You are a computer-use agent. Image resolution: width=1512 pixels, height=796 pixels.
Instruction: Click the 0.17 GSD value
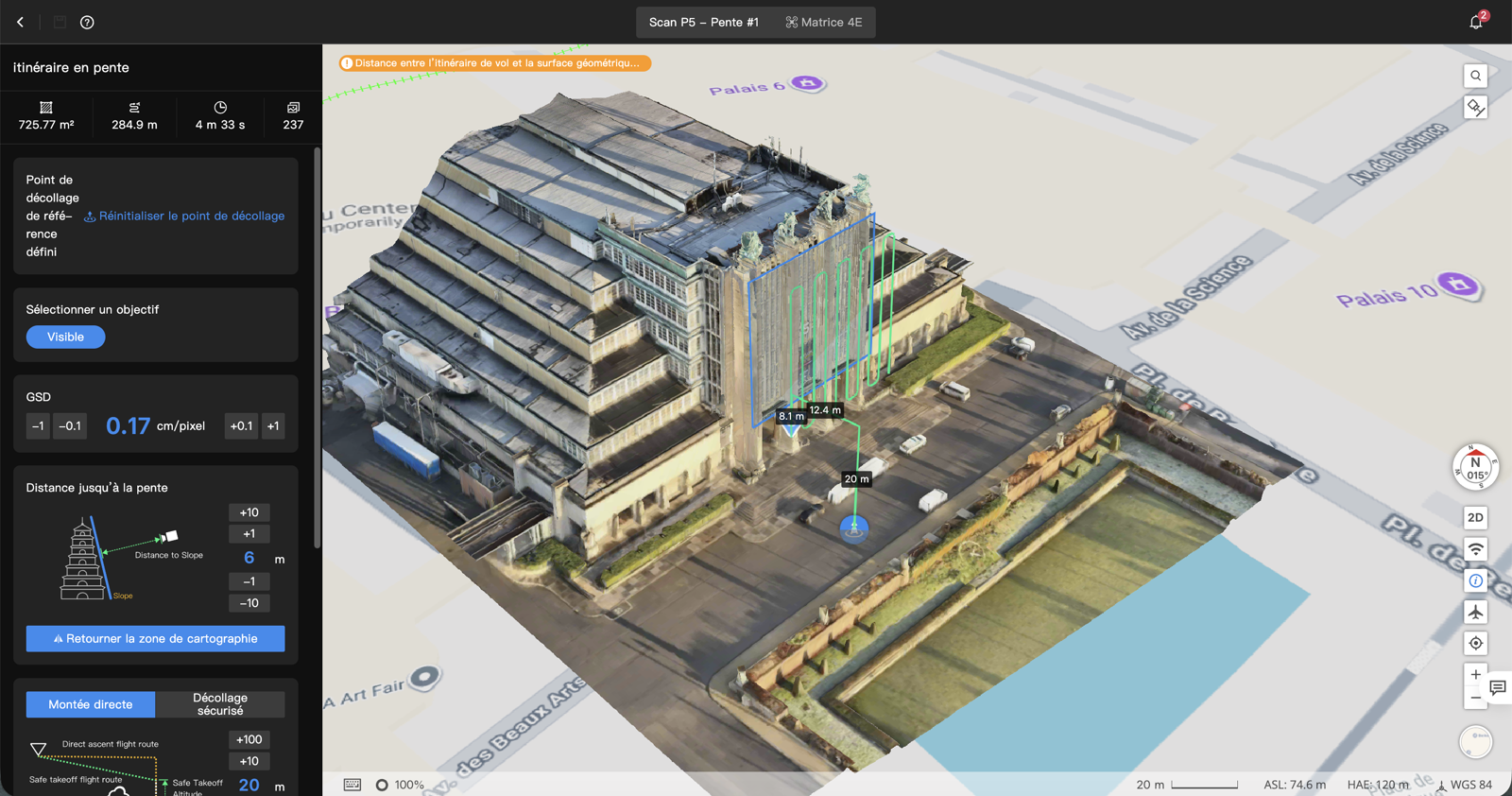point(128,426)
